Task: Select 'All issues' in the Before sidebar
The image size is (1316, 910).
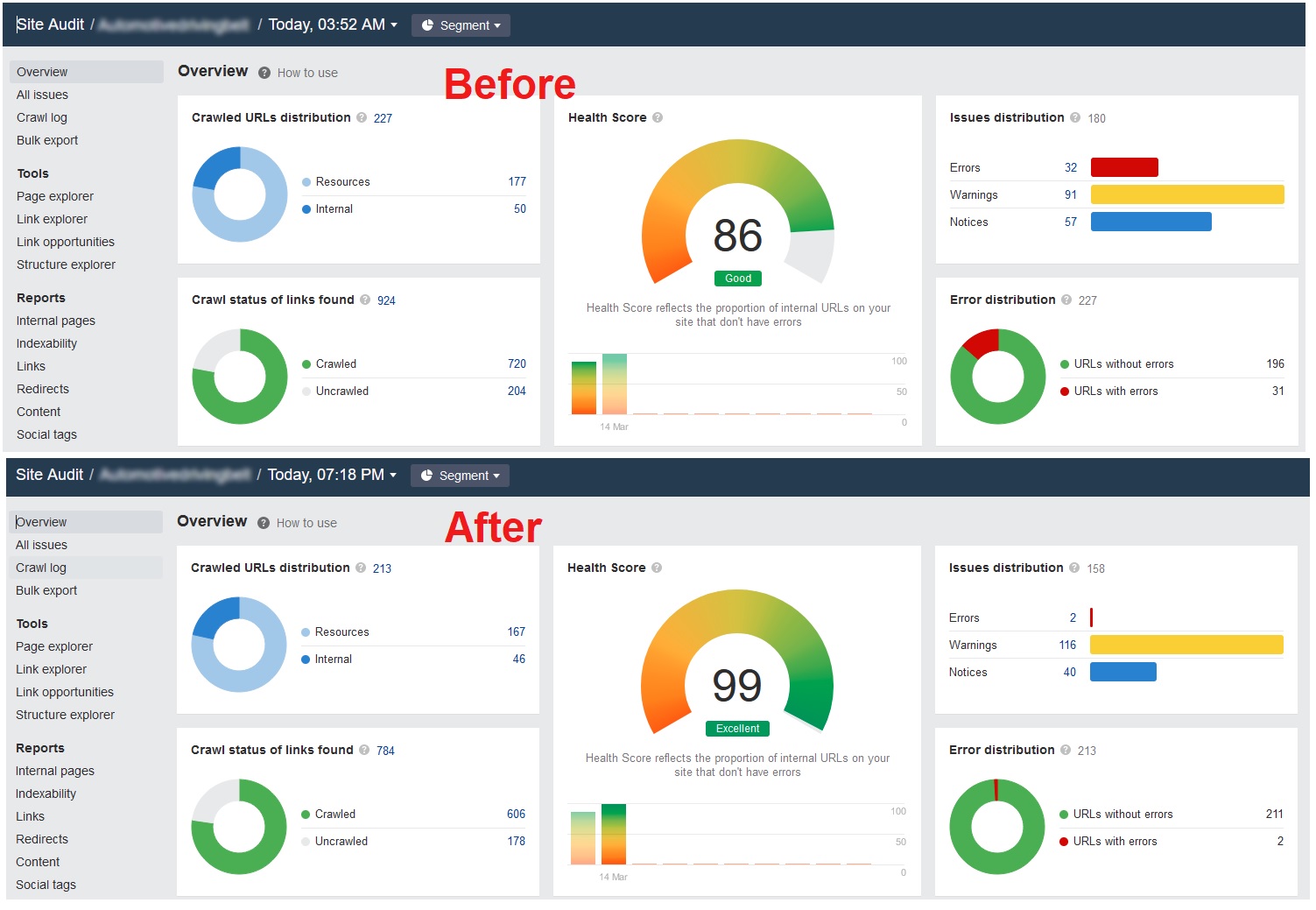Action: tap(42, 95)
